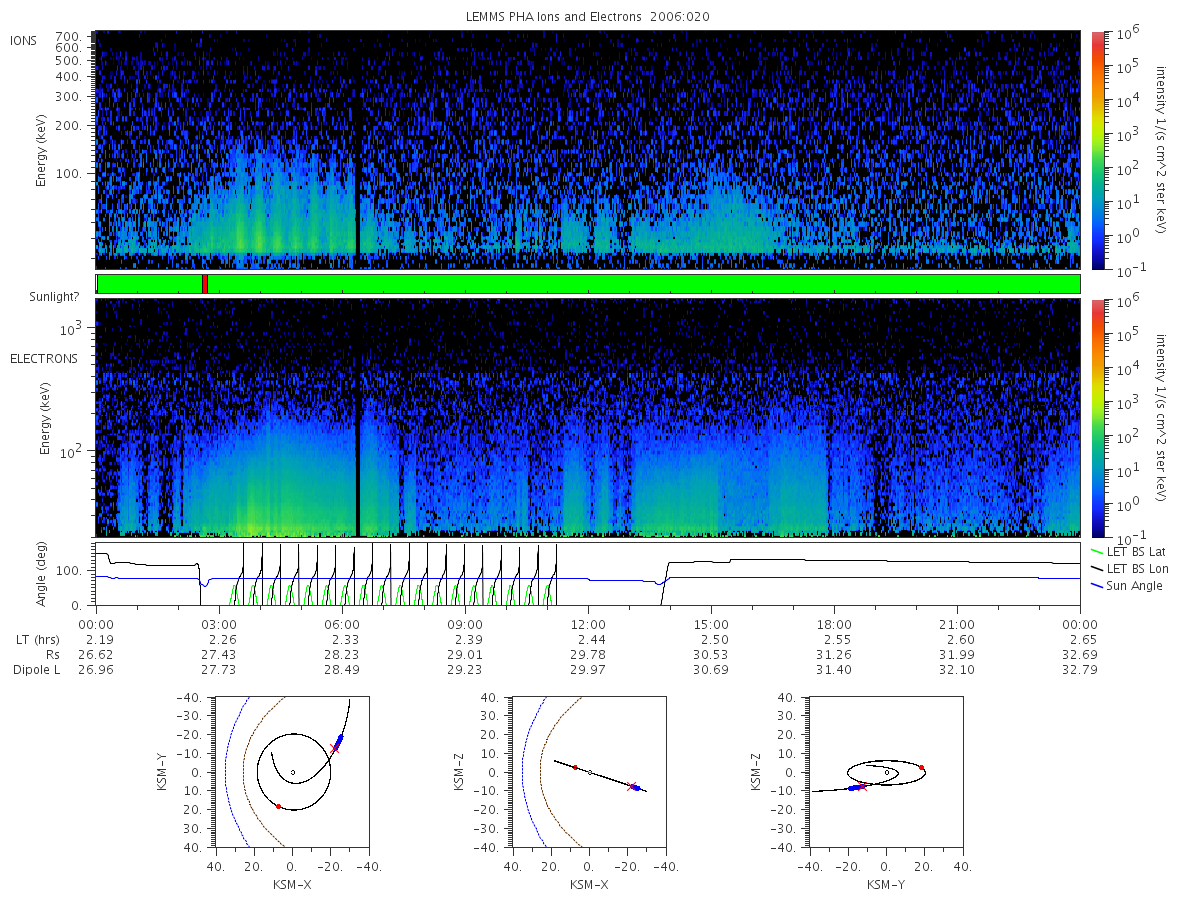Click the '06:00' time tick label
The height and width of the screenshot is (900, 1200).
click(342, 624)
